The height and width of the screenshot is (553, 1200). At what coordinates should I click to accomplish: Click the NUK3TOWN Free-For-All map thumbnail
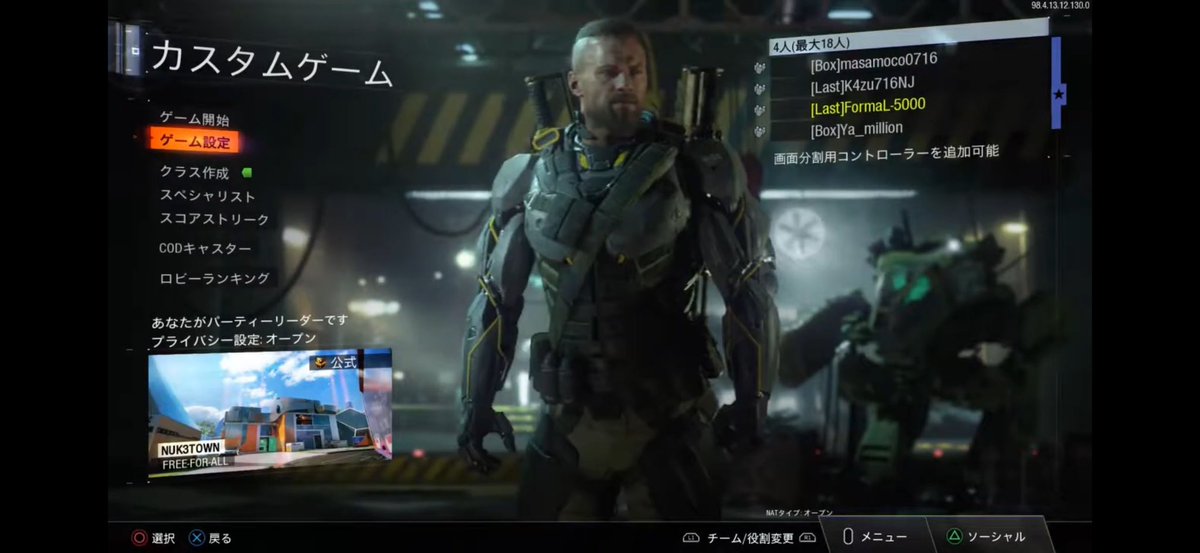(270, 414)
